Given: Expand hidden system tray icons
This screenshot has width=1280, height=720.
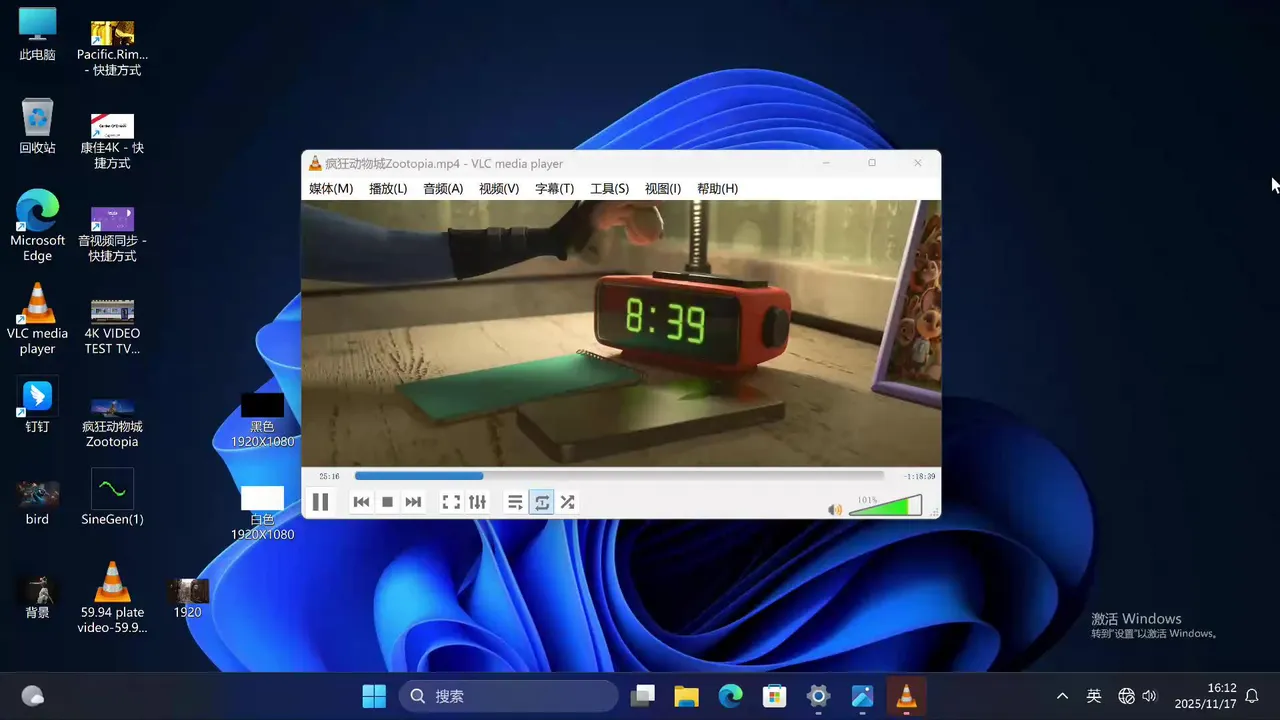Looking at the screenshot, I should point(1062,696).
